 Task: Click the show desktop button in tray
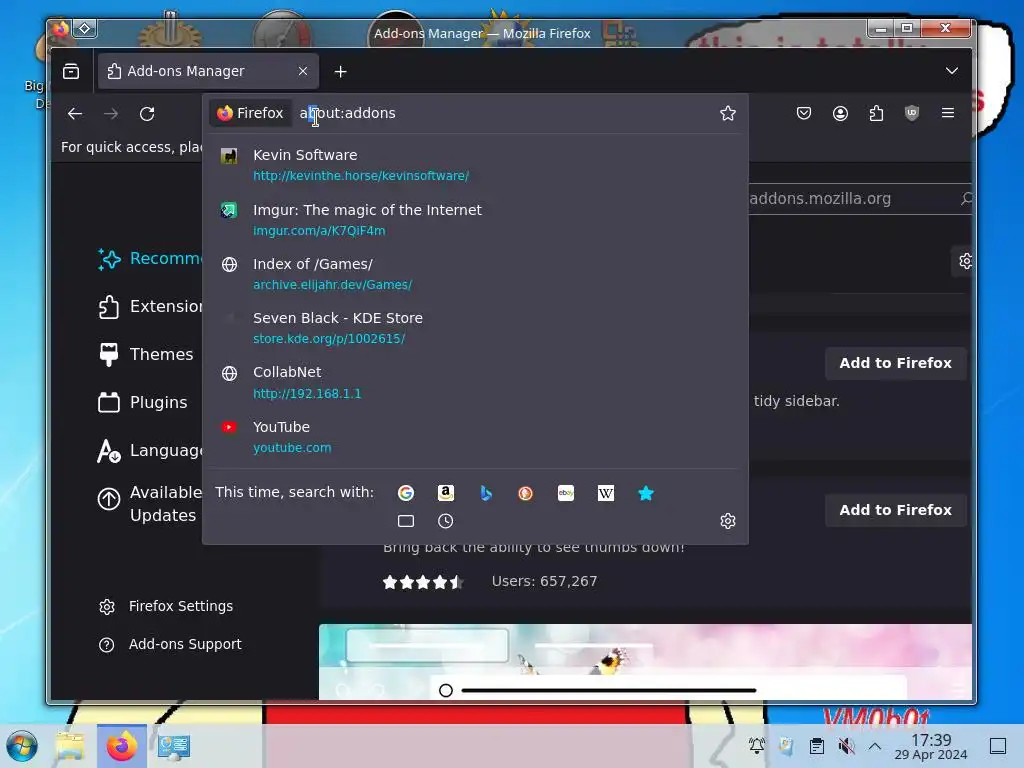pos(998,746)
